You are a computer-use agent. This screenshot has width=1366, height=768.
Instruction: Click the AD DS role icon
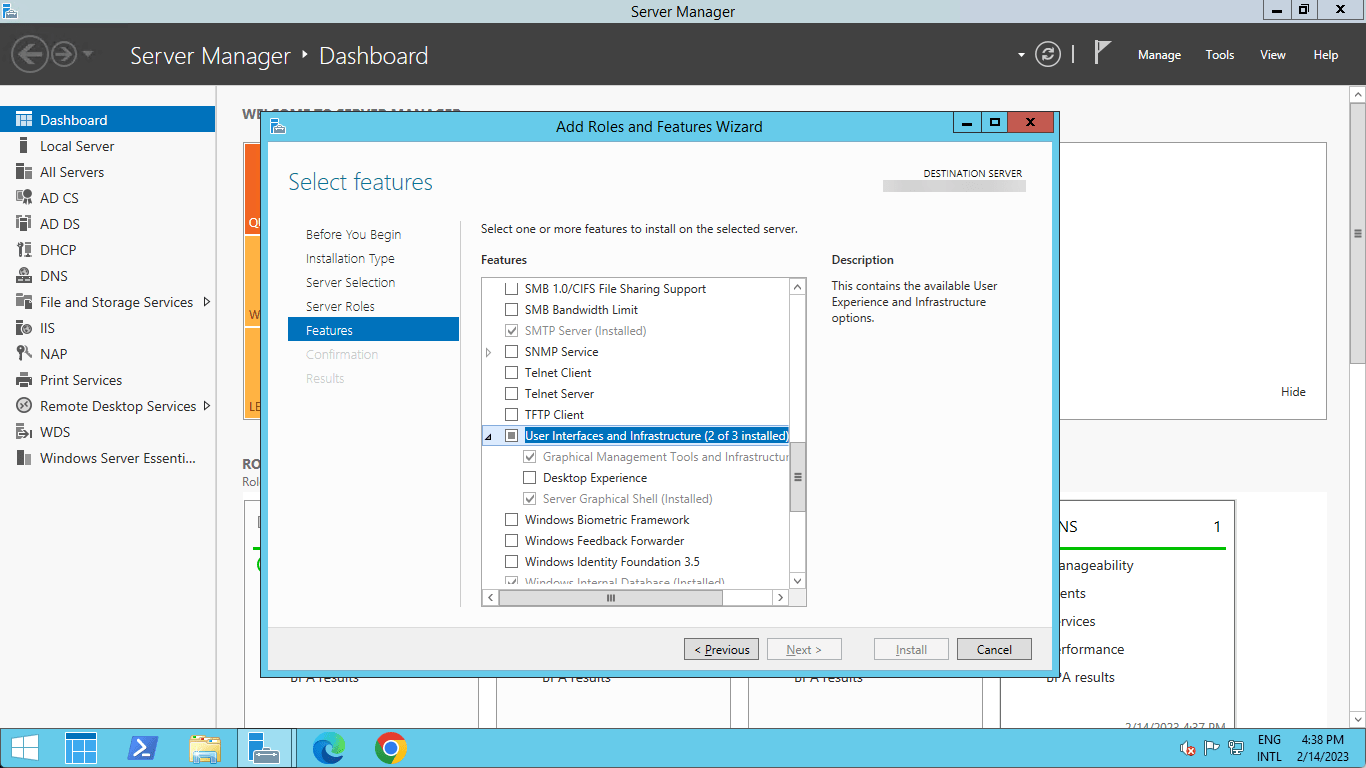[x=24, y=224]
